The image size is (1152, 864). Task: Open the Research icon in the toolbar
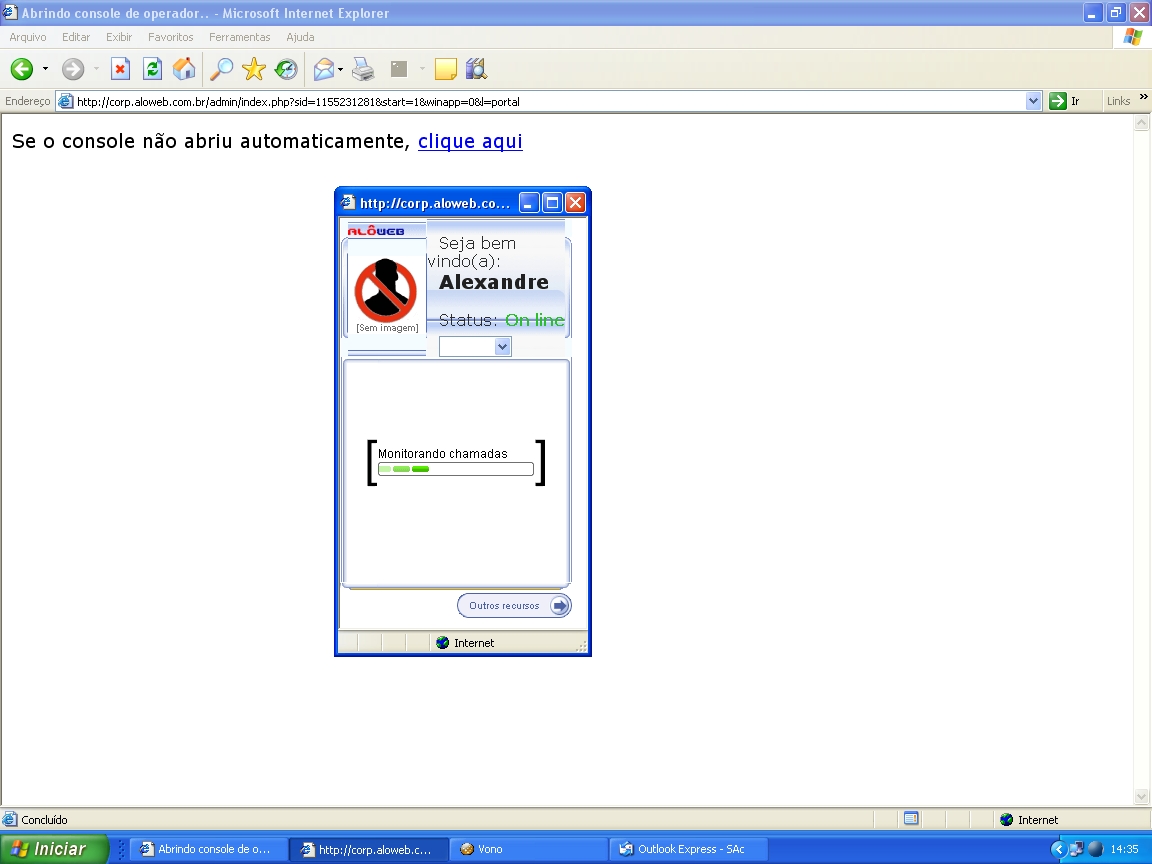tap(476, 69)
